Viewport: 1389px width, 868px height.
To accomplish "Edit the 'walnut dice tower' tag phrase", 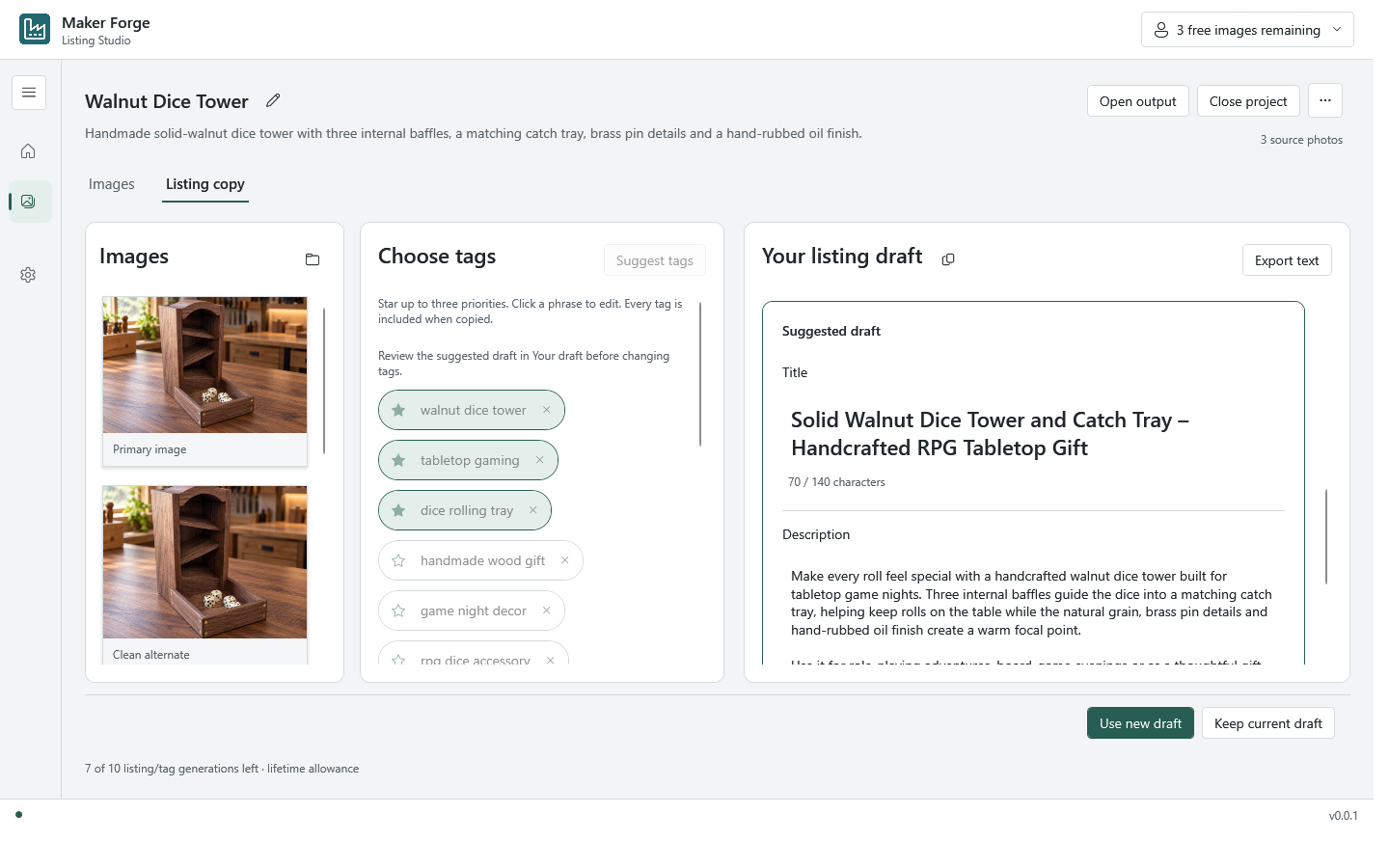I will (x=474, y=410).
